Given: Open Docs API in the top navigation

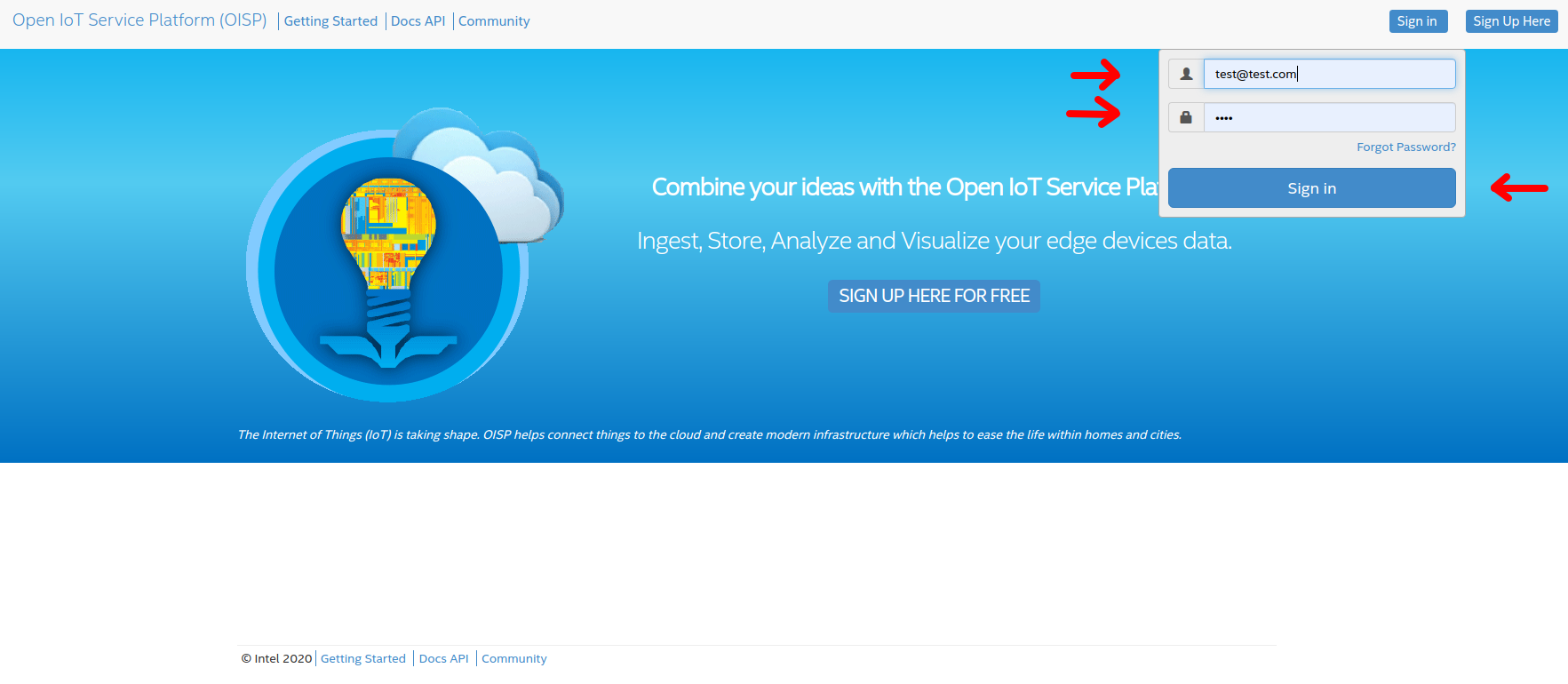Looking at the screenshot, I should [x=418, y=21].
